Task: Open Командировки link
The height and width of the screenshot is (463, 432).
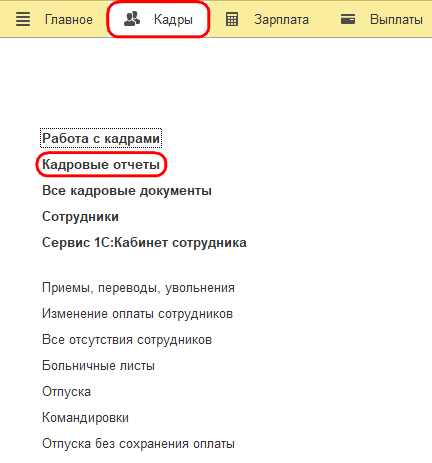Action: click(x=85, y=418)
